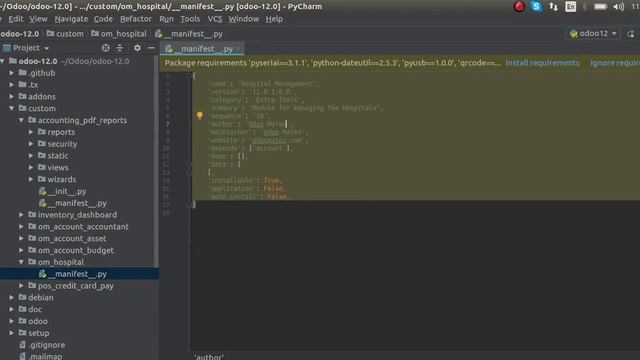The image size is (640, 360).
Task: Open the Run menu
Action: (167, 19)
